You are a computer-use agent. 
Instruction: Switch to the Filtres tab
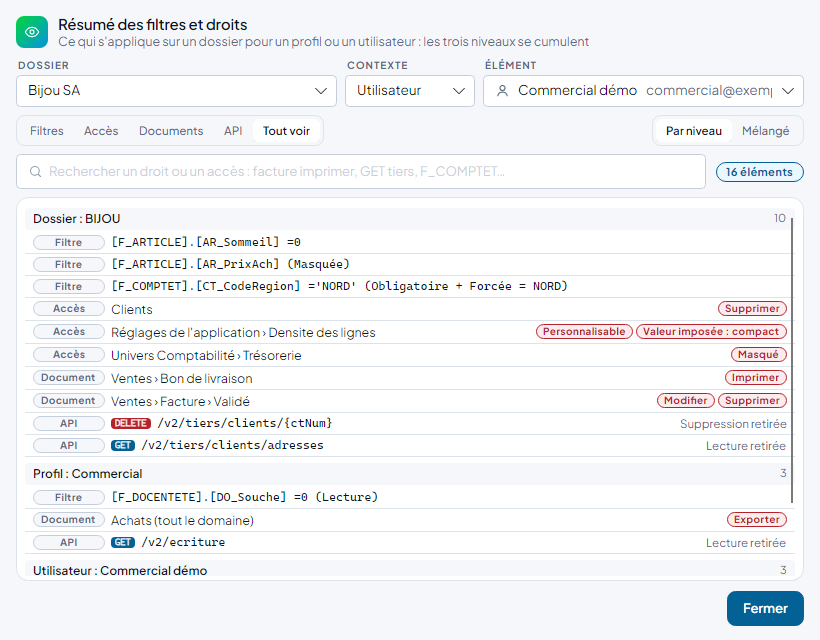pos(47,131)
